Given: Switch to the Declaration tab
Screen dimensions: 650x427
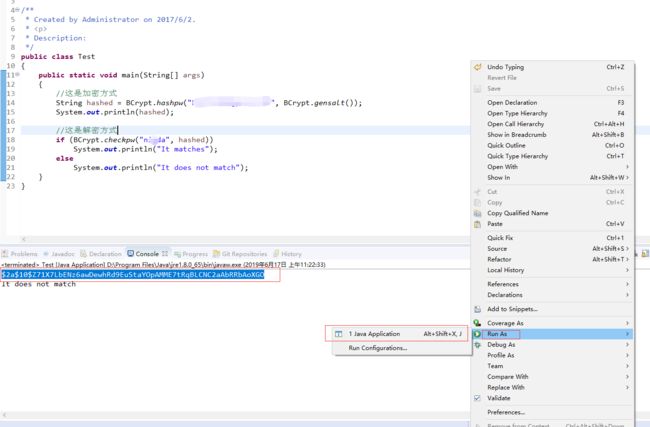Looking at the screenshot, I should [x=101, y=254].
